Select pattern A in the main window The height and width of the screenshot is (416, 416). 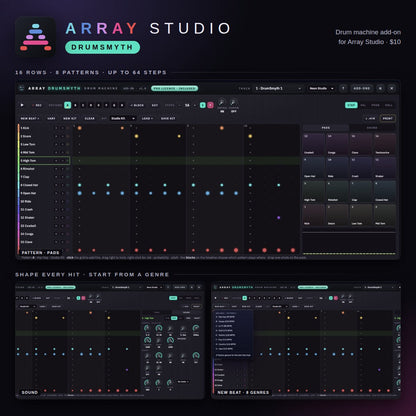pyautogui.click(x=68, y=105)
